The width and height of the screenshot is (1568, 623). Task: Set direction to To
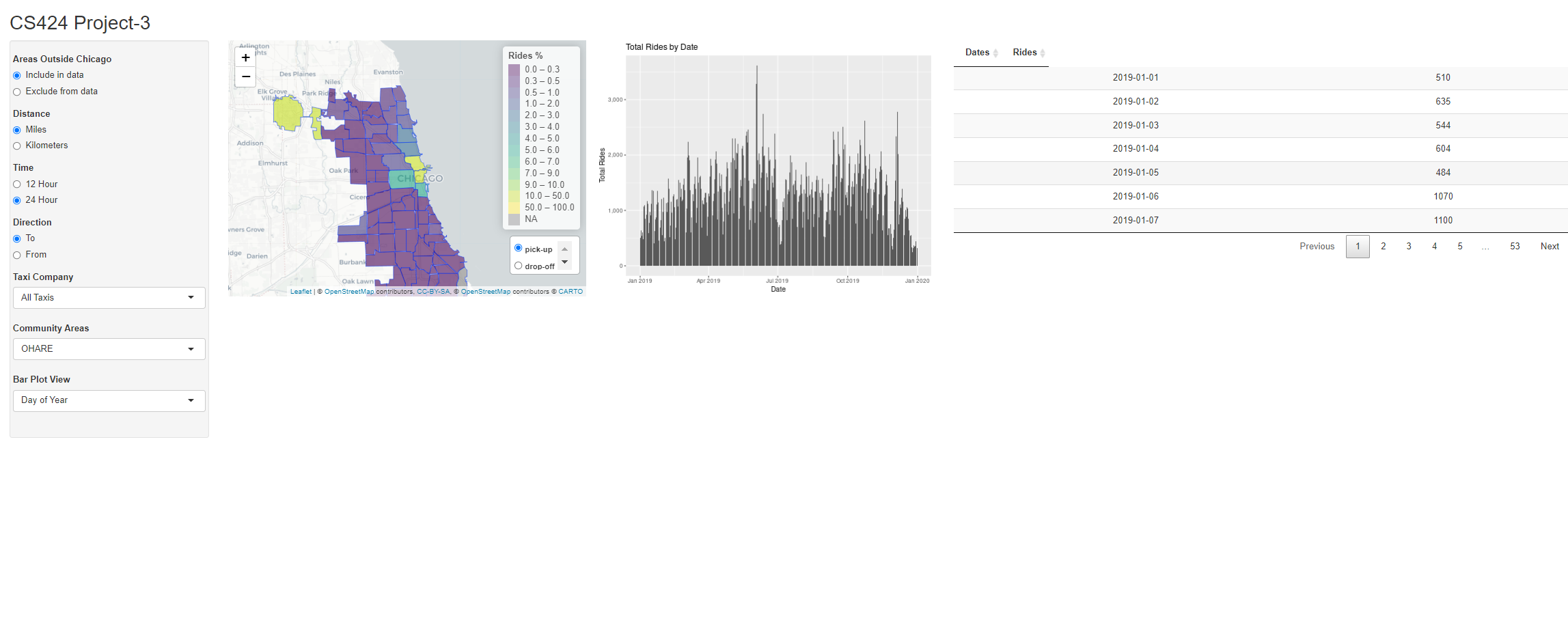(17, 238)
